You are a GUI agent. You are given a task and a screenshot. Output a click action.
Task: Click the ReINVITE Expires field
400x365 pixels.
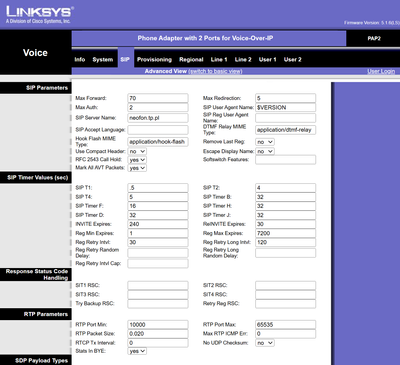(286, 224)
